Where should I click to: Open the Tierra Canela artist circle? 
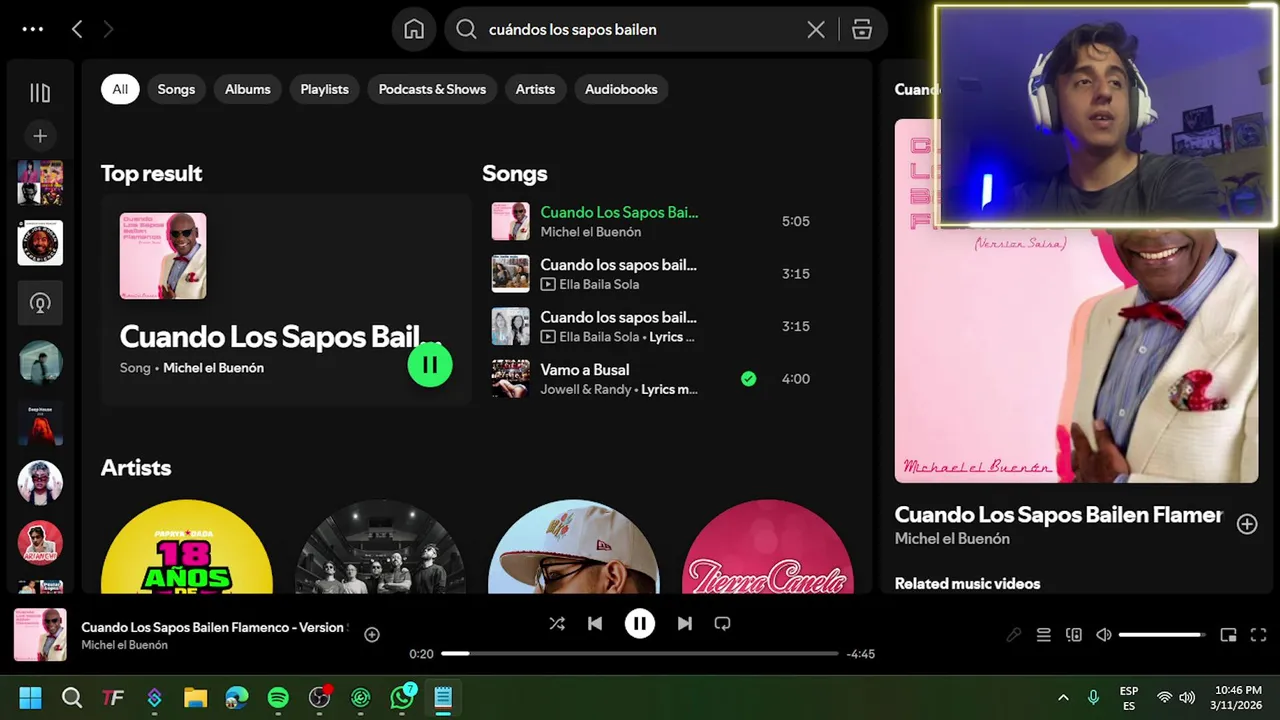point(768,547)
